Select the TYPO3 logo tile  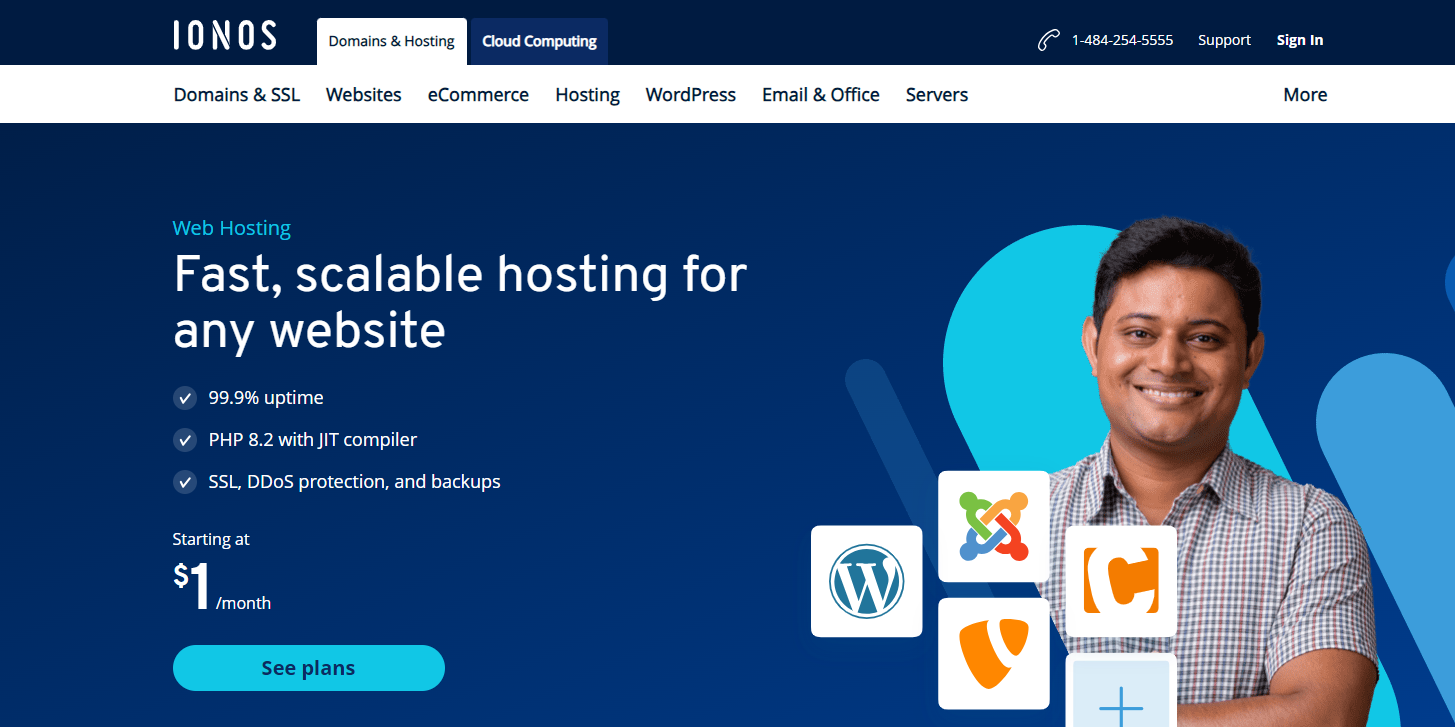point(993,654)
